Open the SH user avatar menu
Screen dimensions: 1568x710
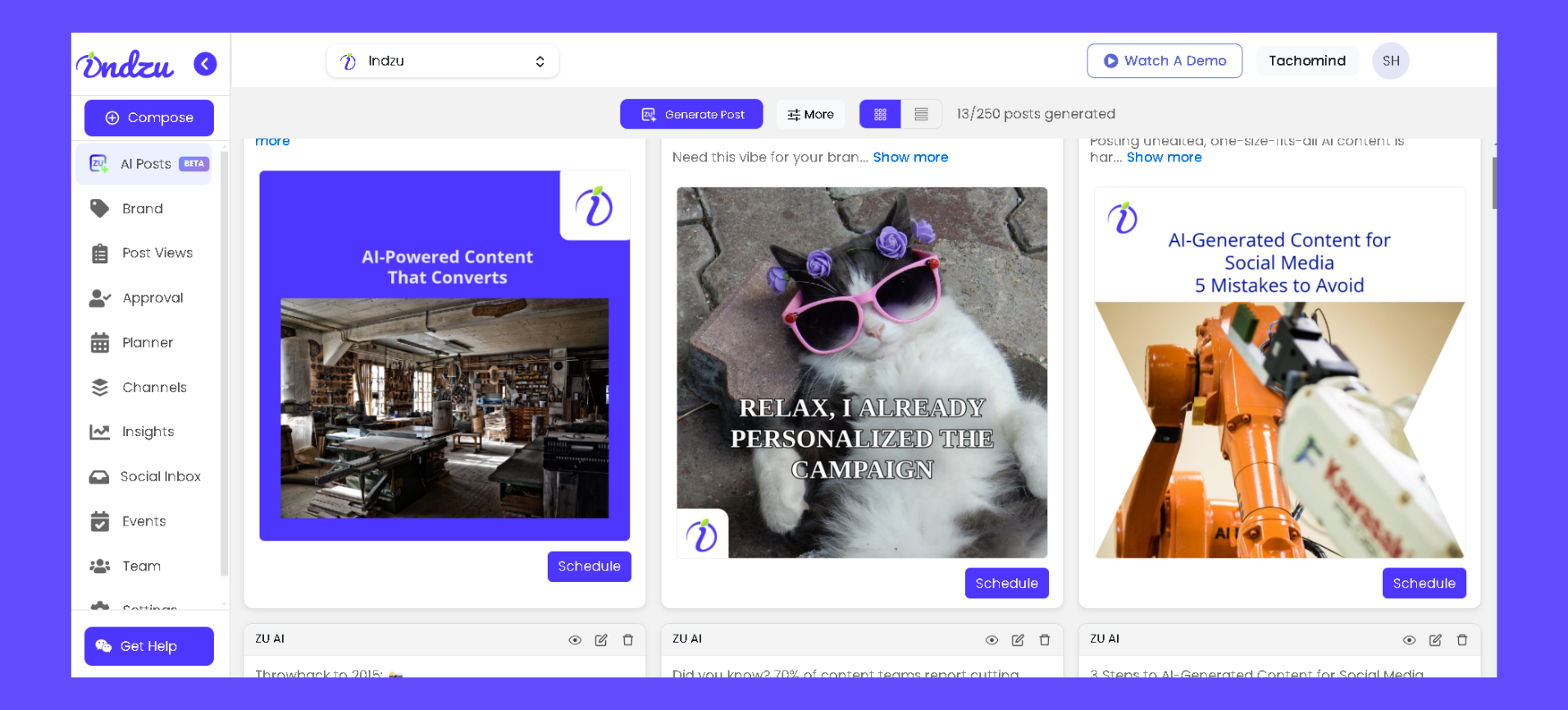1391,61
